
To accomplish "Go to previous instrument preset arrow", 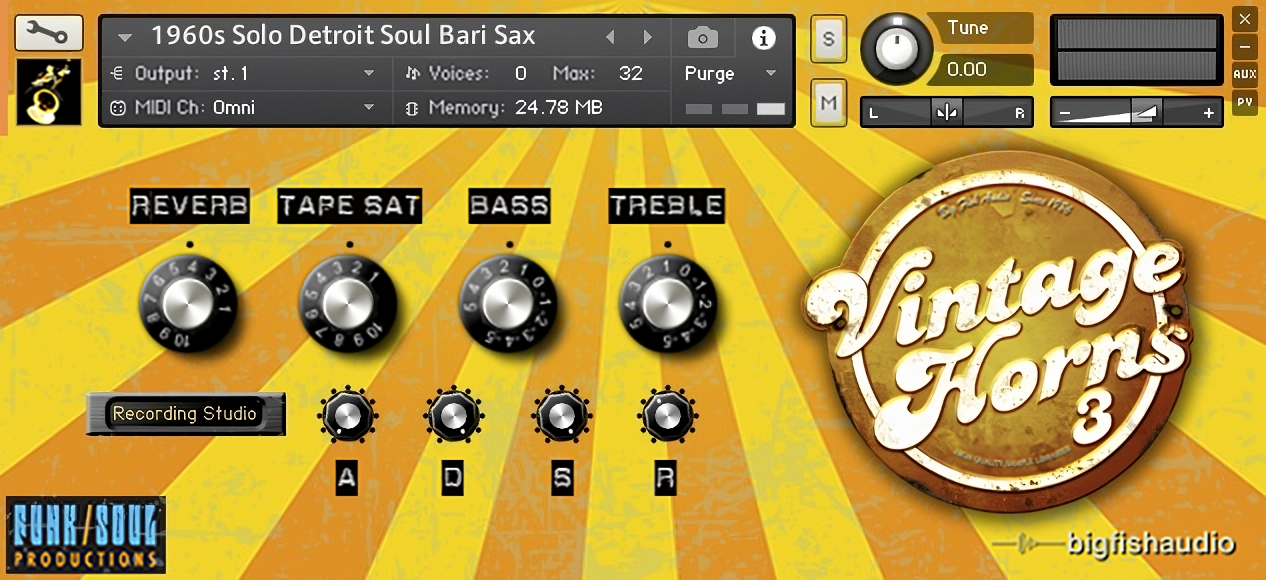I will 609,38.
